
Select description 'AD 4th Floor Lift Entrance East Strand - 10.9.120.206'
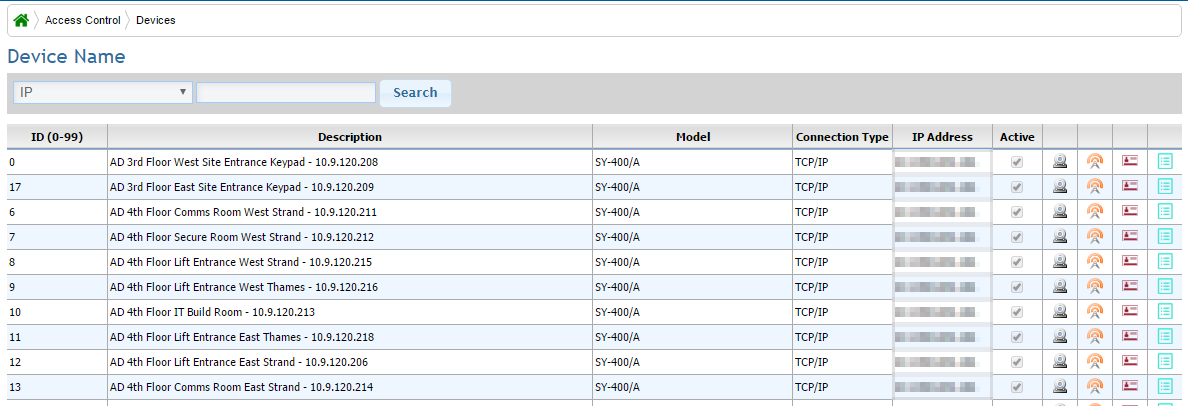(x=239, y=362)
